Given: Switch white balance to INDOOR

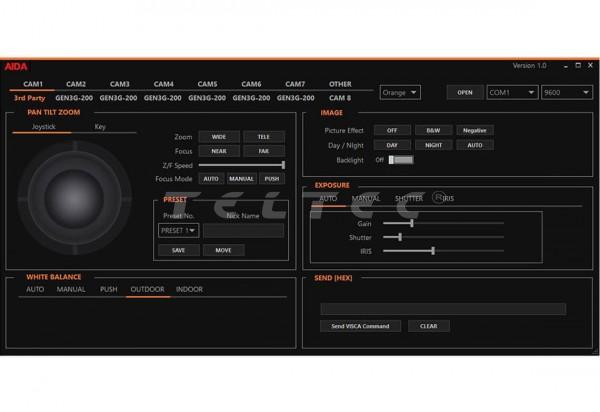Looking at the screenshot, I should [x=189, y=289].
